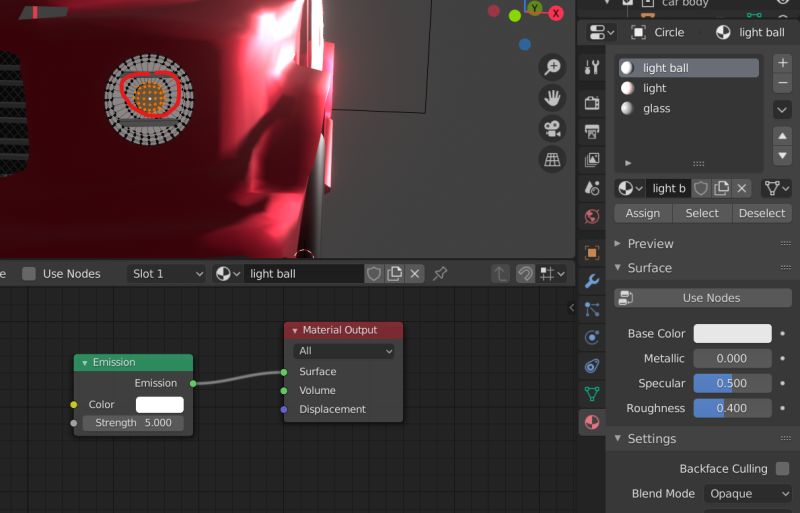Open the Material Output All dropdown
This screenshot has height=513, width=800.
click(x=344, y=351)
